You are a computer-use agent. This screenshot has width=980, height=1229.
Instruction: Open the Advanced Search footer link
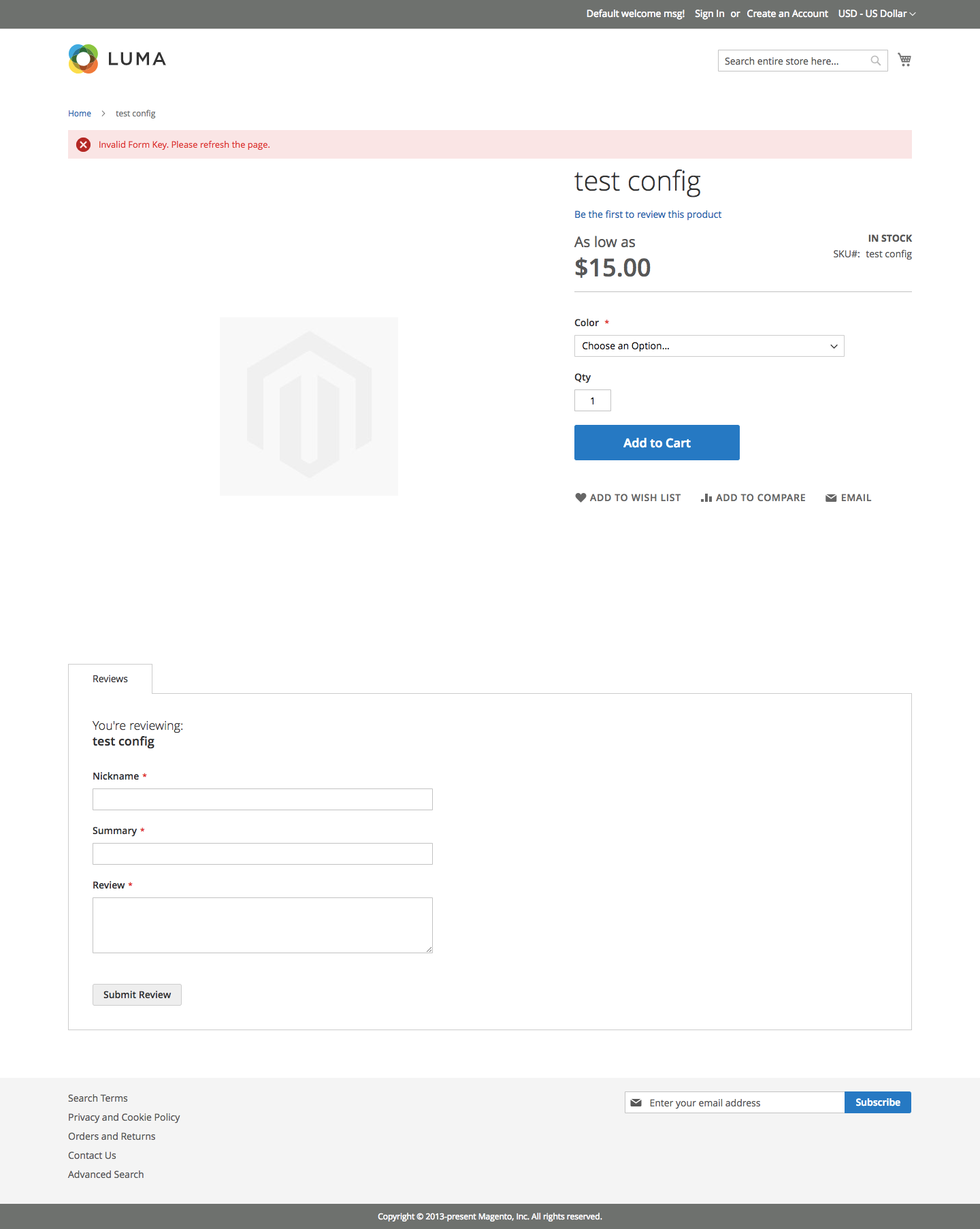[105, 1174]
